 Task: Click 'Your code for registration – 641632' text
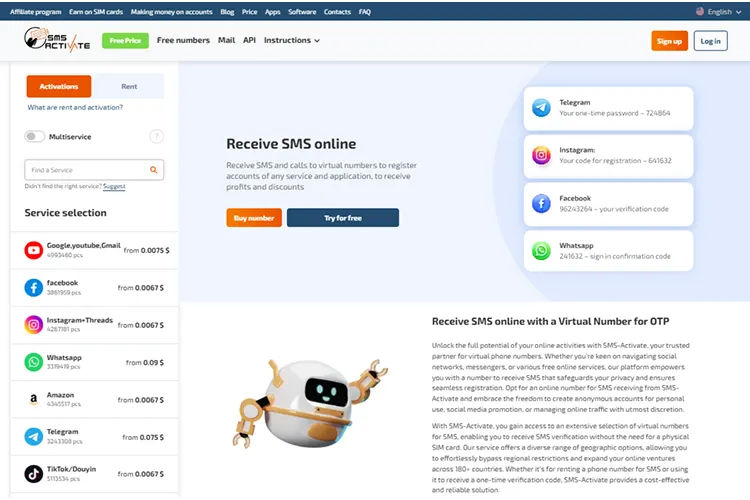point(616,161)
